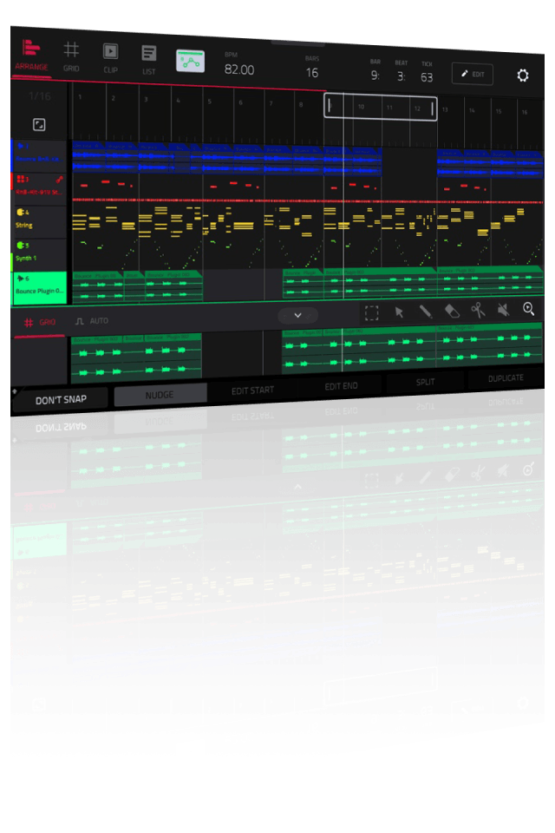Choose the magnifier zoom tool
This screenshot has height=833, width=555.
click(528, 308)
